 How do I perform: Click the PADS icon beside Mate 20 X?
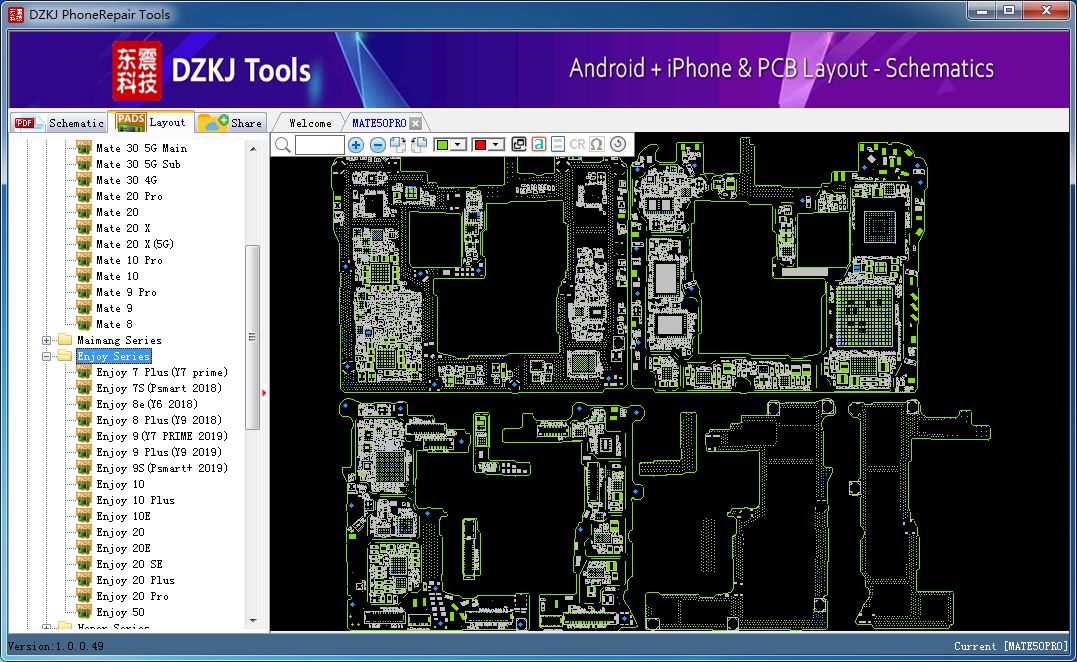(x=84, y=228)
